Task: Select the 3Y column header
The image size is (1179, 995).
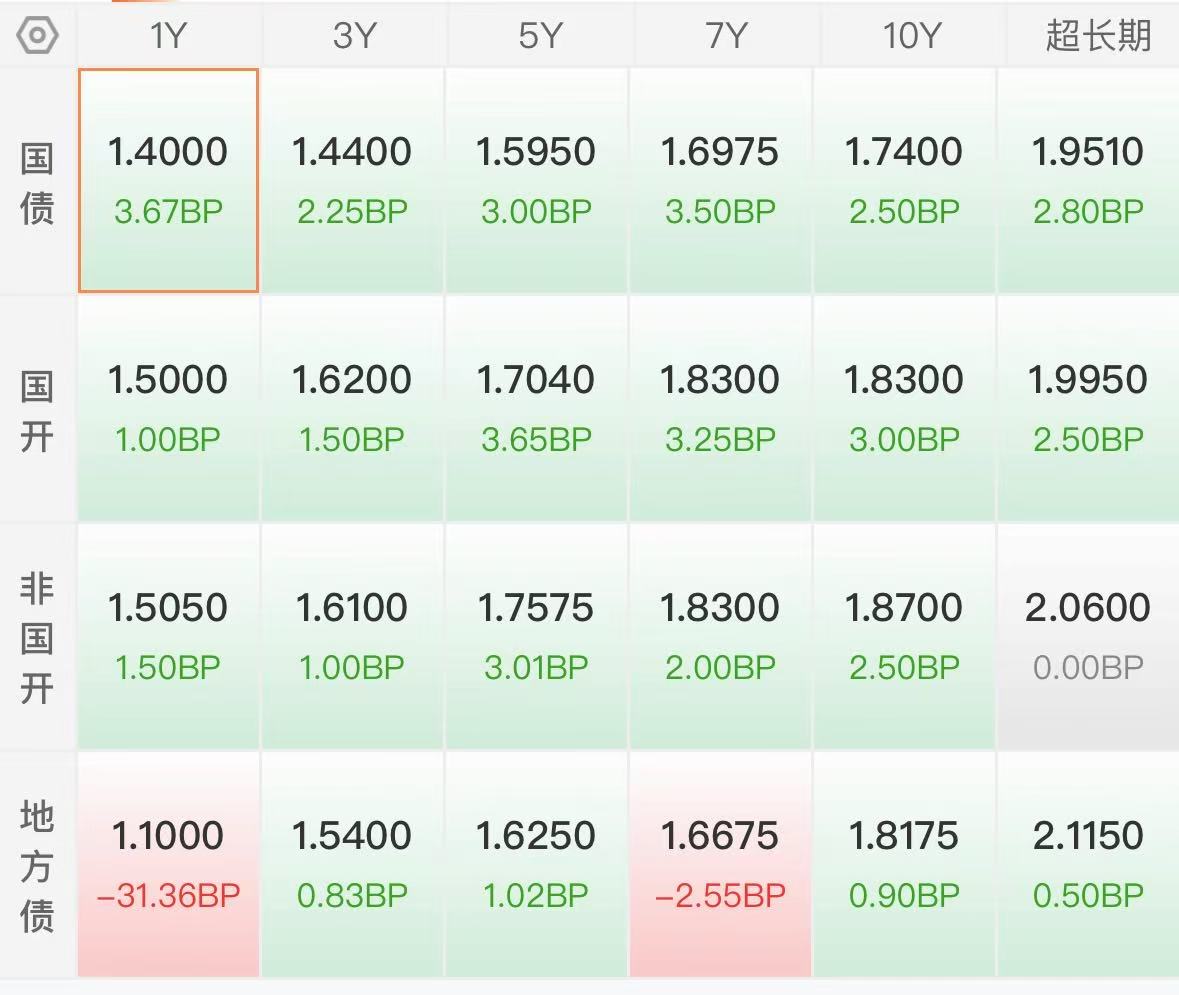Action: [x=353, y=35]
